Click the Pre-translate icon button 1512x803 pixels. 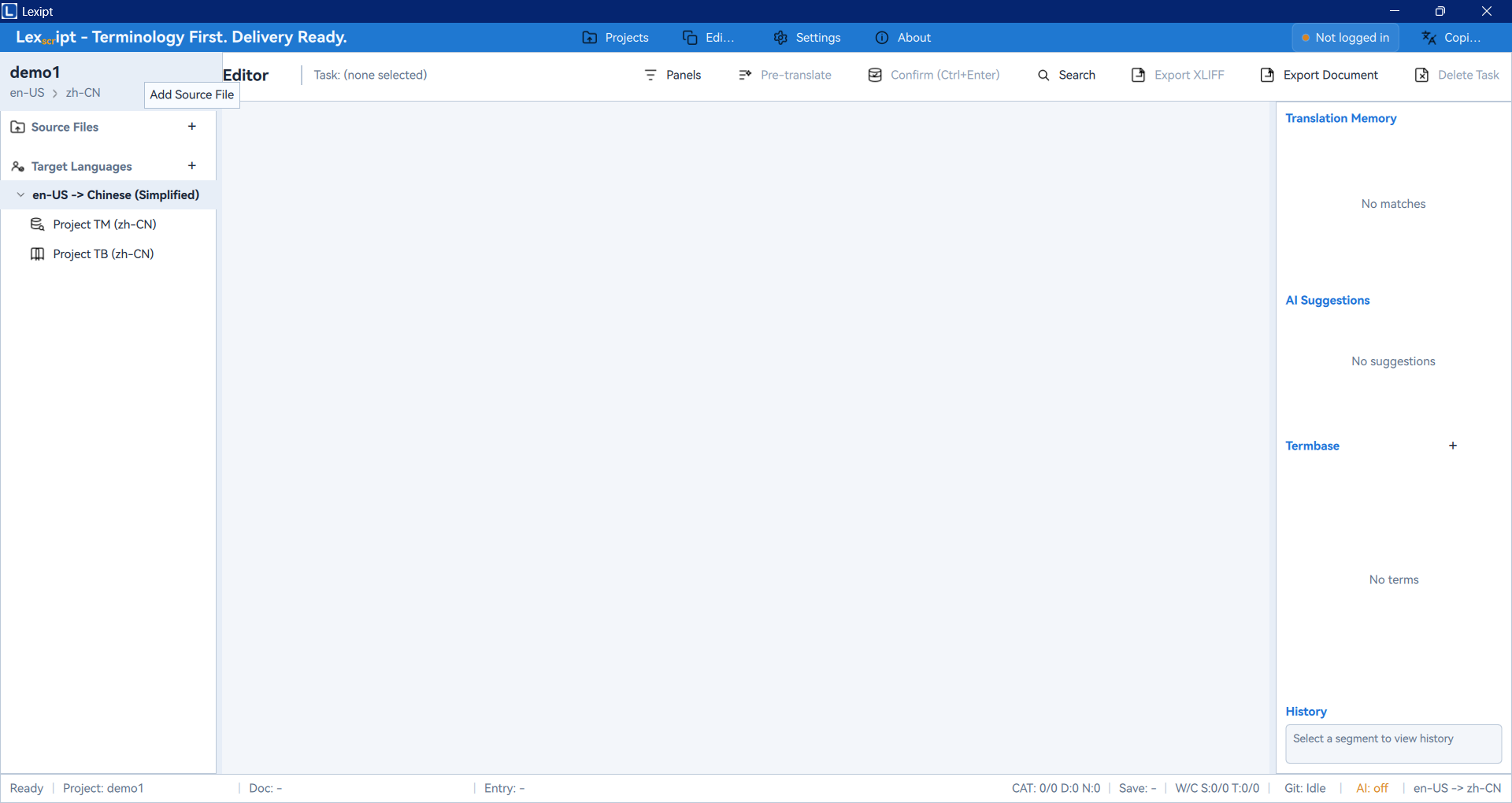click(x=745, y=75)
